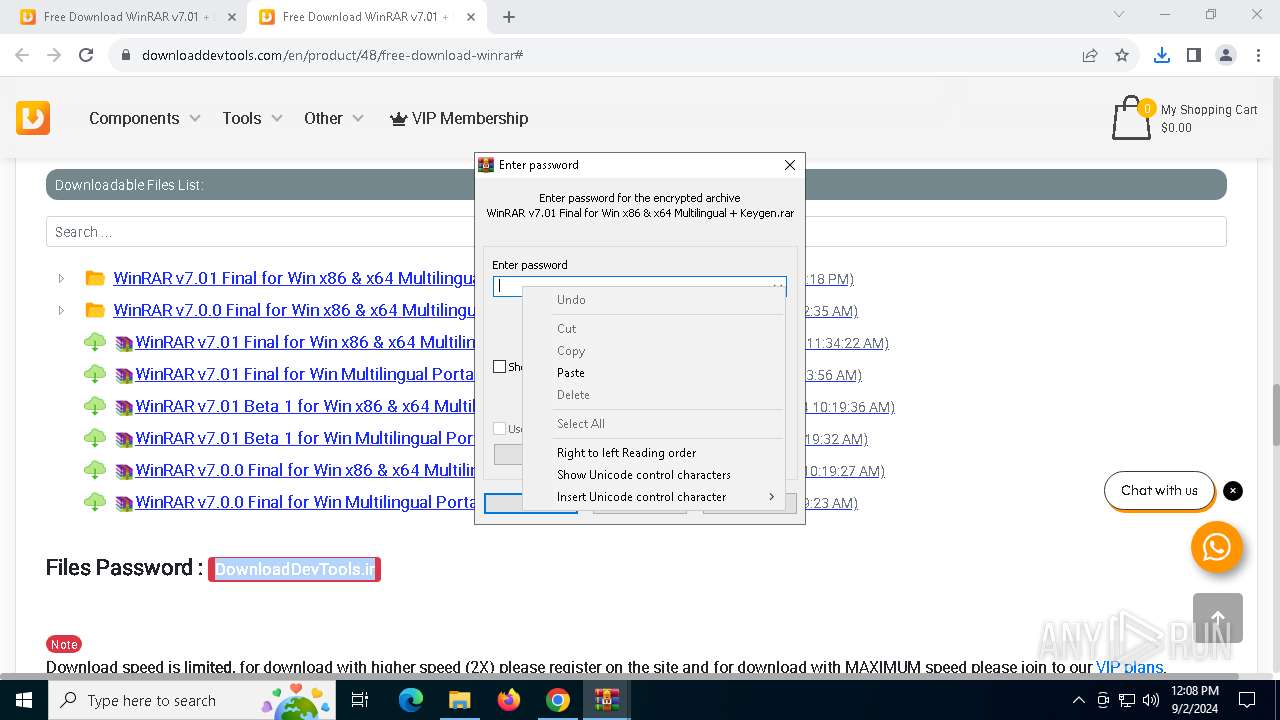Open a new browser tab
Viewport: 1280px width, 720px height.
point(509,17)
